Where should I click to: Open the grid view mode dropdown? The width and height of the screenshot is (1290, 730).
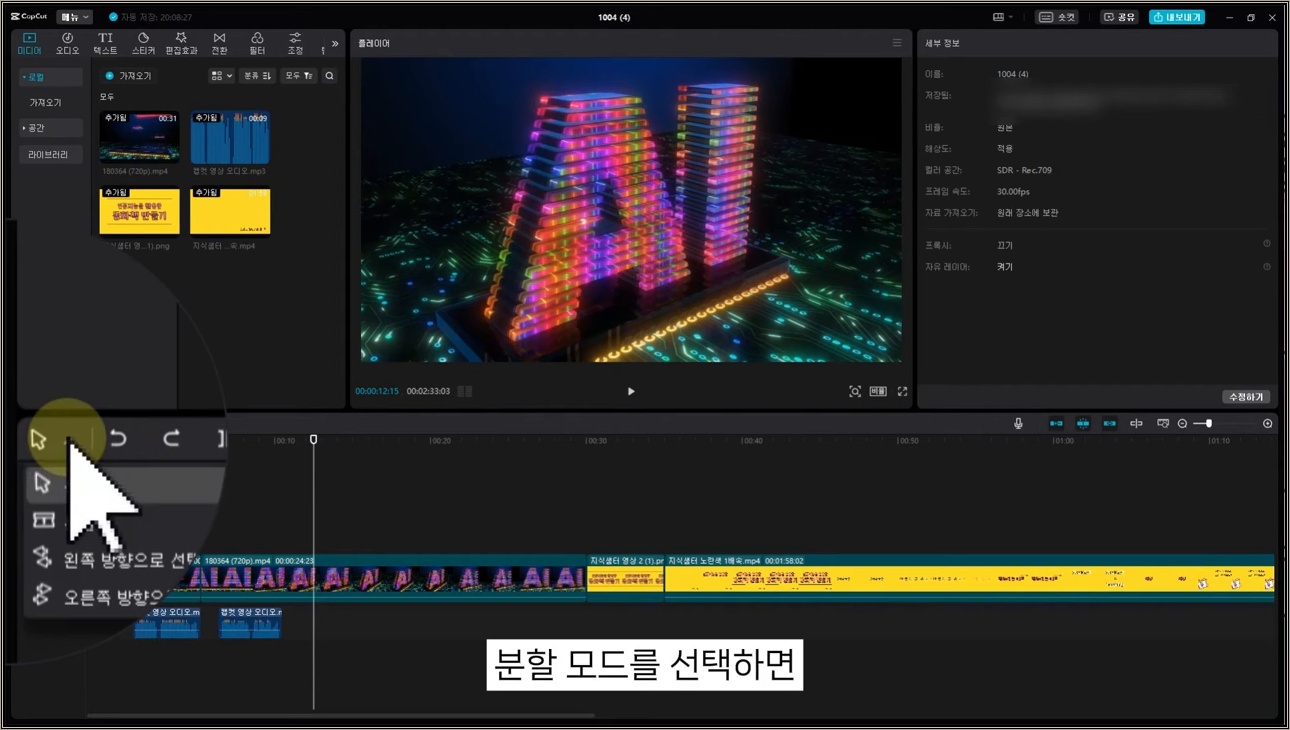pos(221,76)
